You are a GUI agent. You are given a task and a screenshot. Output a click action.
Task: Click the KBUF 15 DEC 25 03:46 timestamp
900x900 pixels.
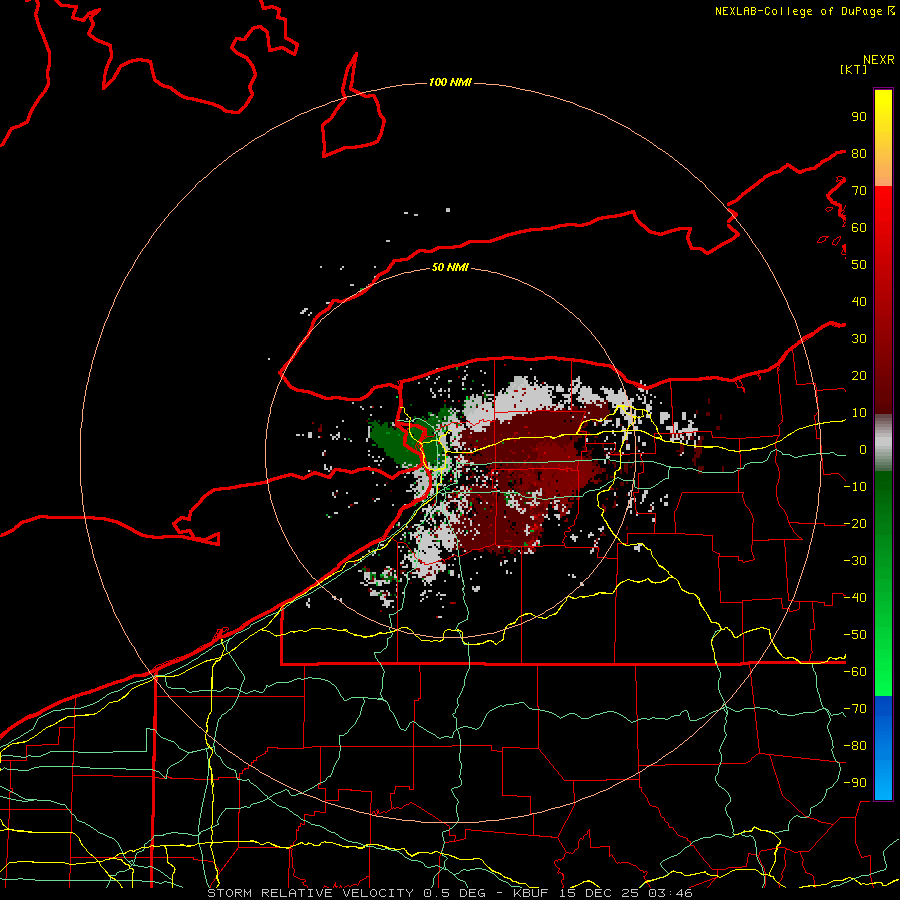click(603, 893)
